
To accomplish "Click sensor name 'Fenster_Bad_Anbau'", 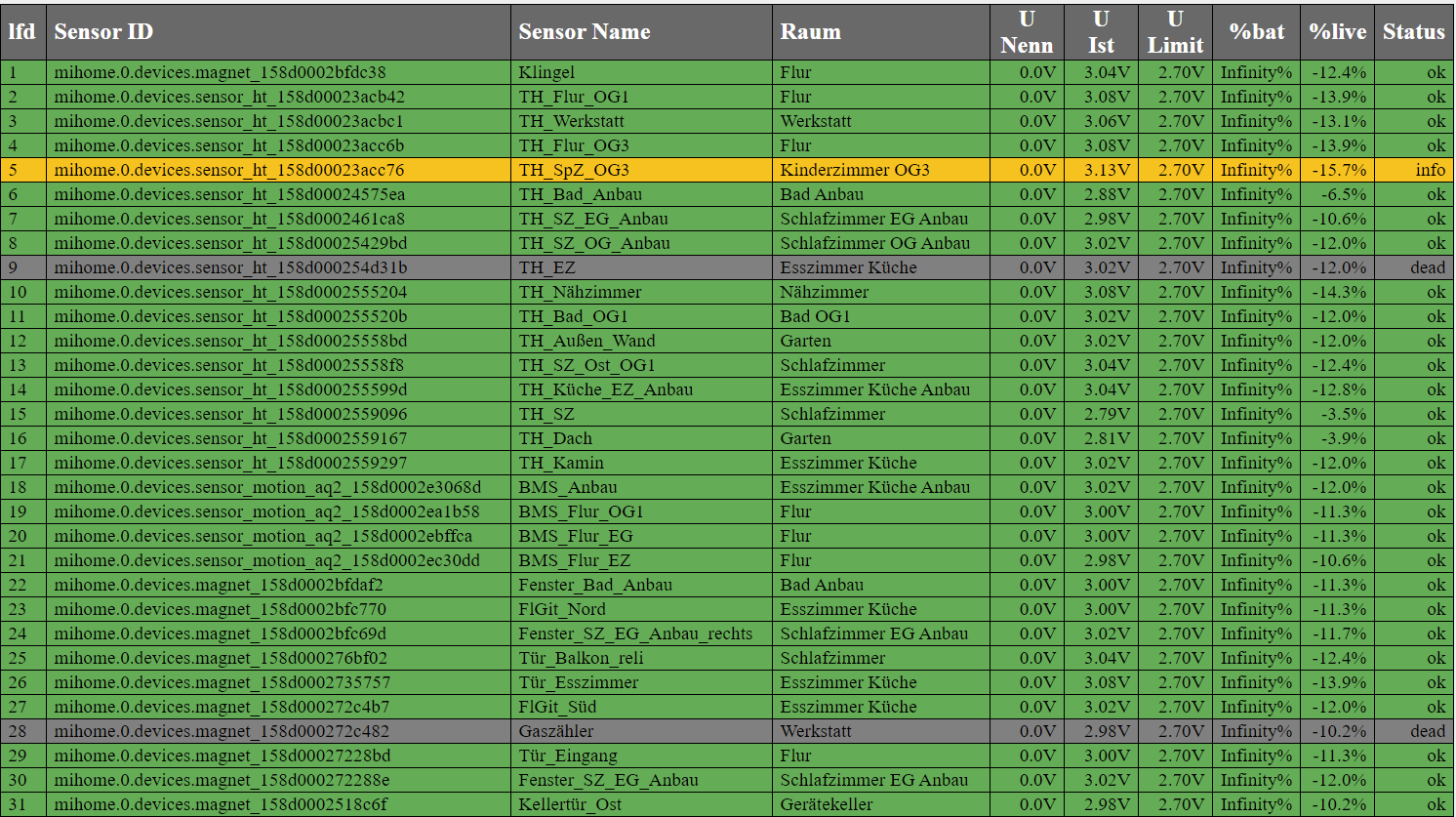I will pyautogui.click(x=595, y=585).
